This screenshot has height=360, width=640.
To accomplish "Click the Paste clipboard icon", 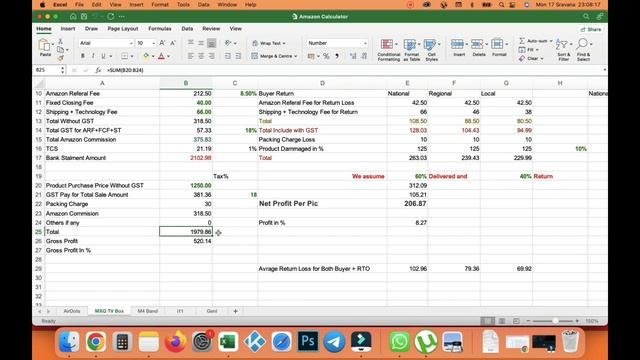I will pos(44,45).
